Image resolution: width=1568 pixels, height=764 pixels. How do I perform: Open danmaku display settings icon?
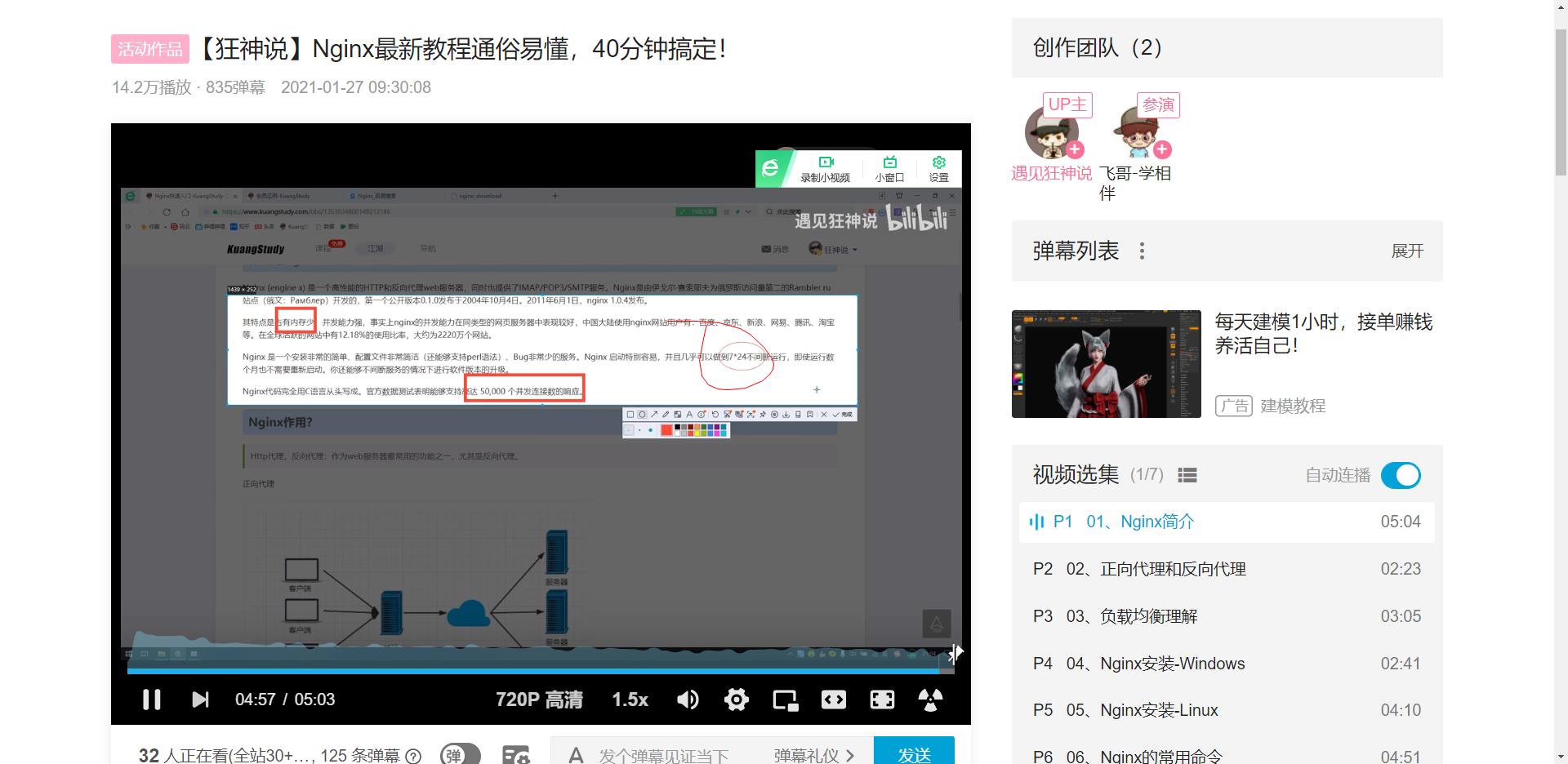coord(515,755)
